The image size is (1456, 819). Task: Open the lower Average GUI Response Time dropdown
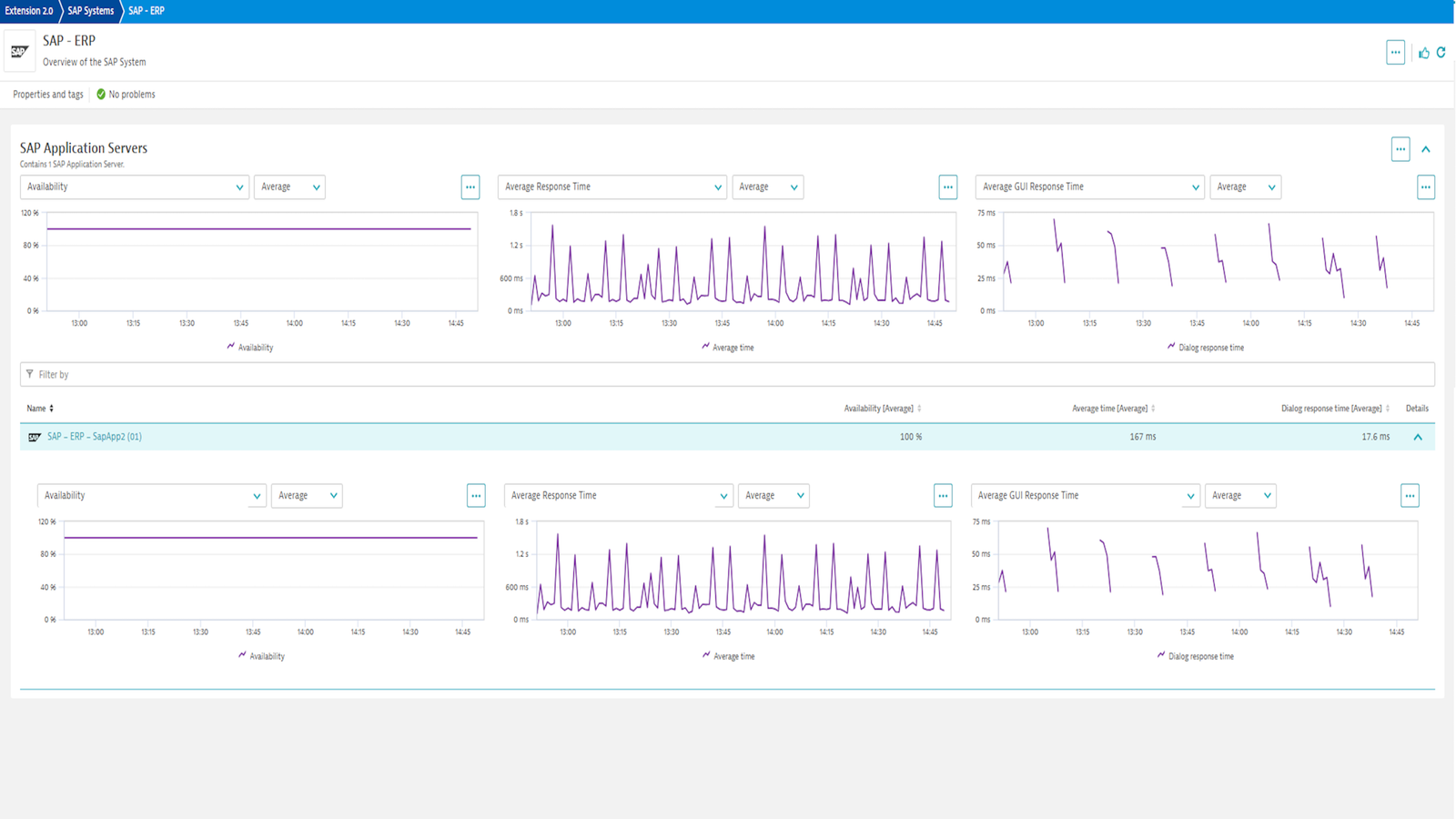(1086, 495)
